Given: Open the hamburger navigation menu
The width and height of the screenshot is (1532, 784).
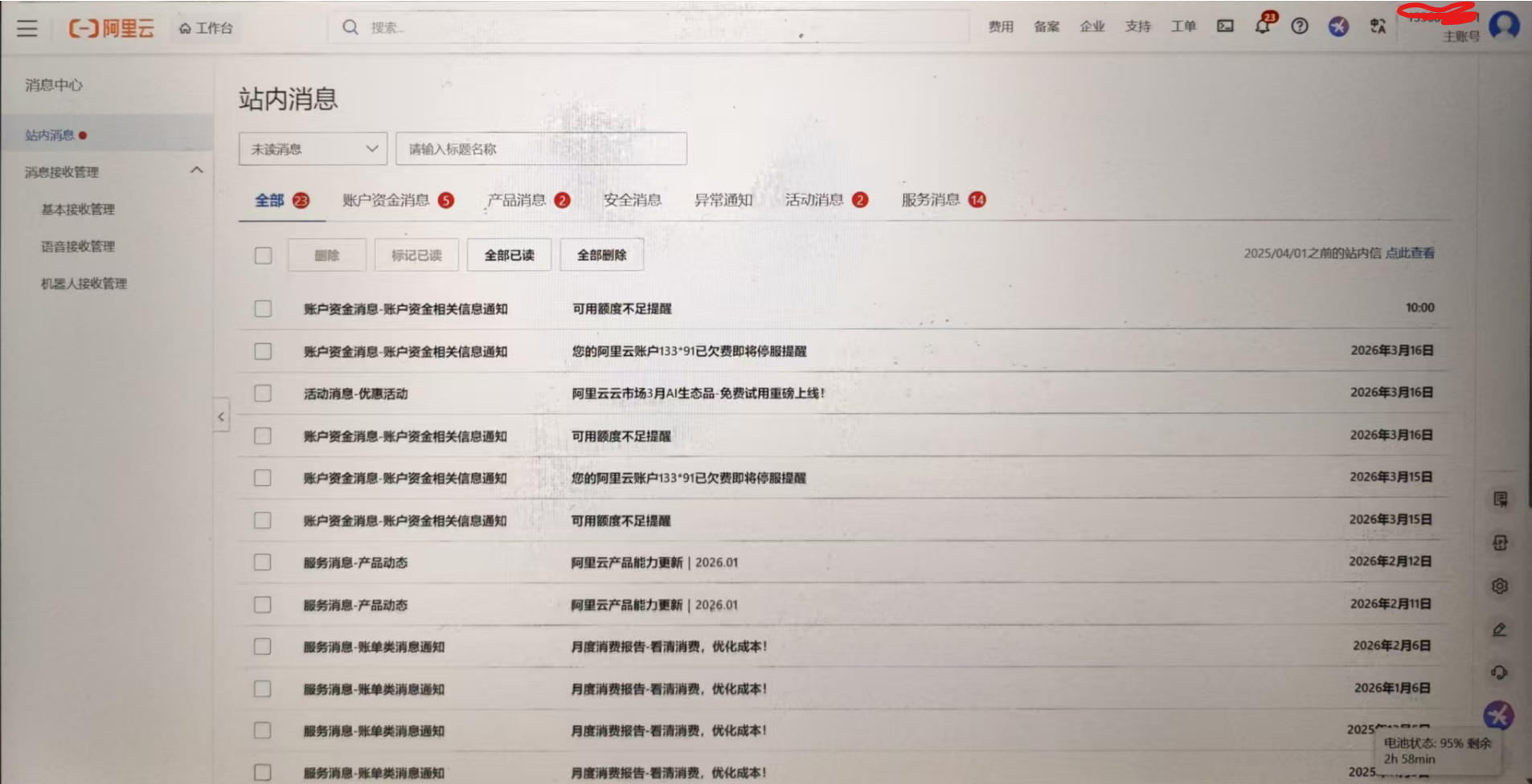Looking at the screenshot, I should click(27, 28).
